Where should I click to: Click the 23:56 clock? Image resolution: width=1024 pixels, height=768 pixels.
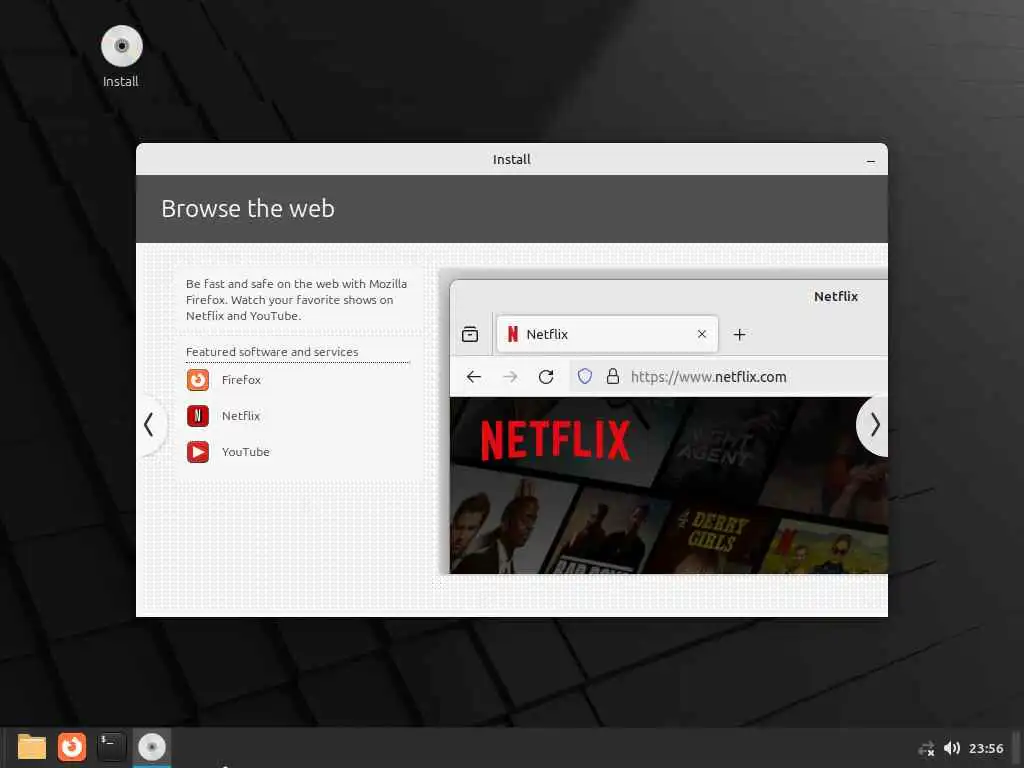point(986,749)
